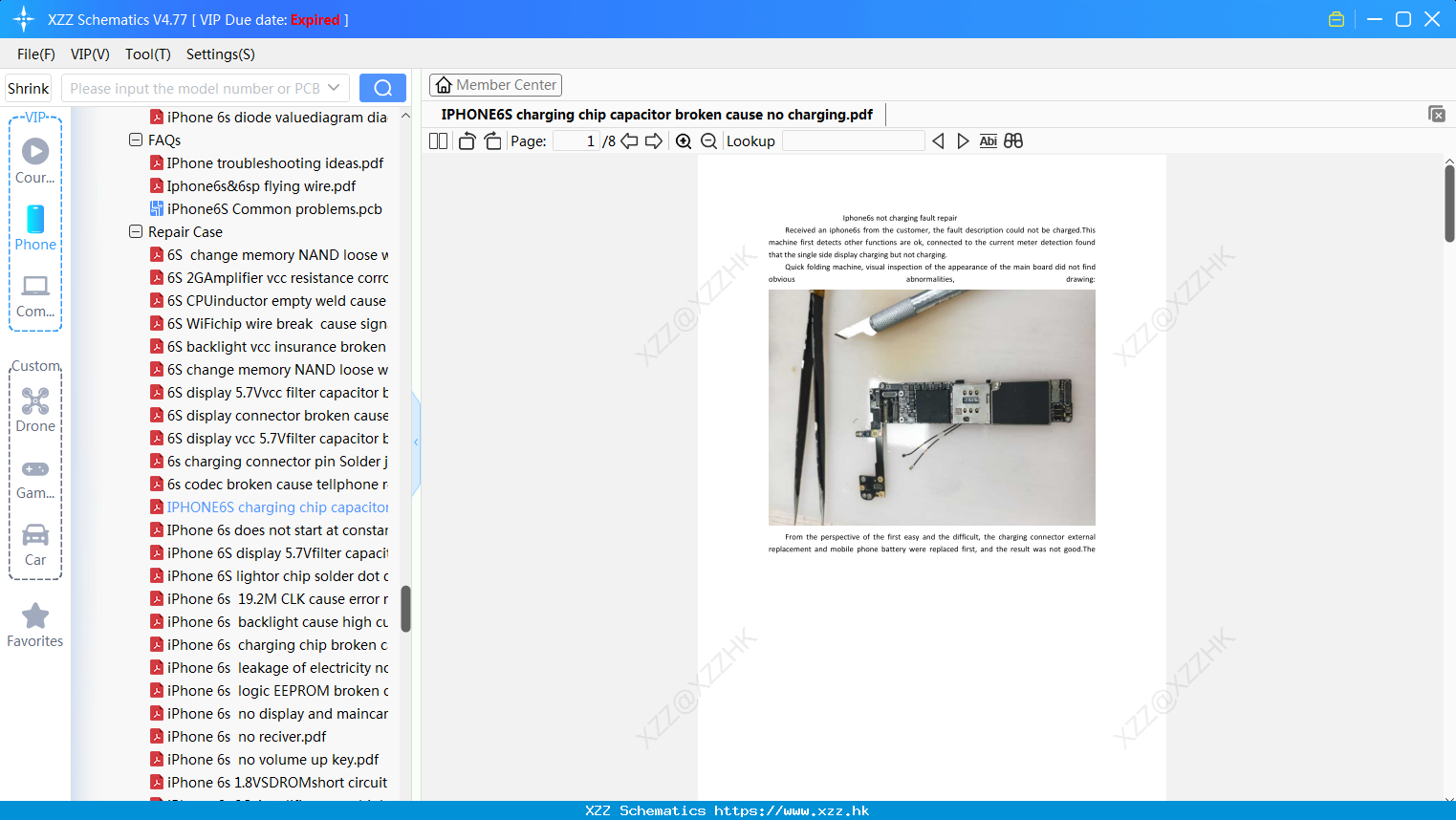This screenshot has height=820, width=1456.
Task: Find next lookup match
Action: [x=963, y=141]
